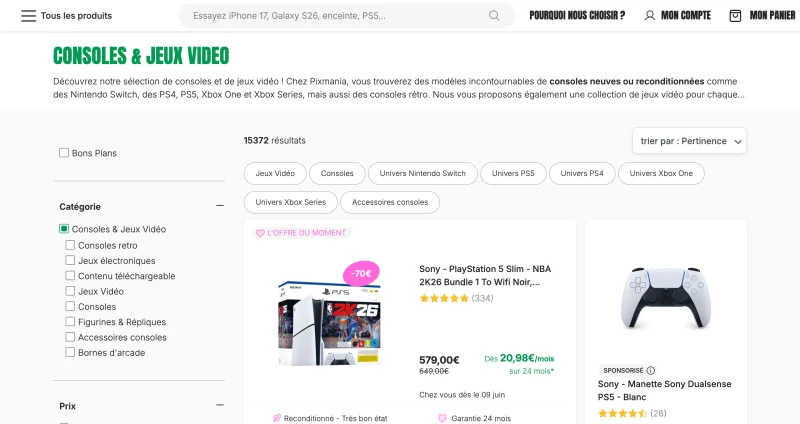Screen dimensions: 800x424
Task: Collapse the Prix filter section
Action: point(220,405)
